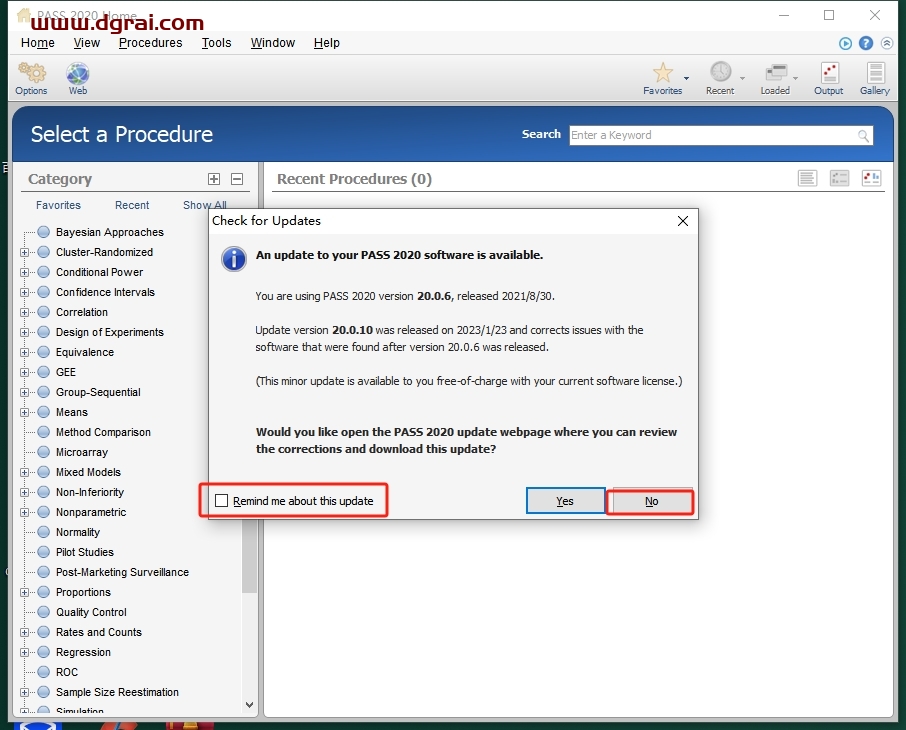906x730 pixels.
Task: Select the ROC category
Action: click(67, 672)
